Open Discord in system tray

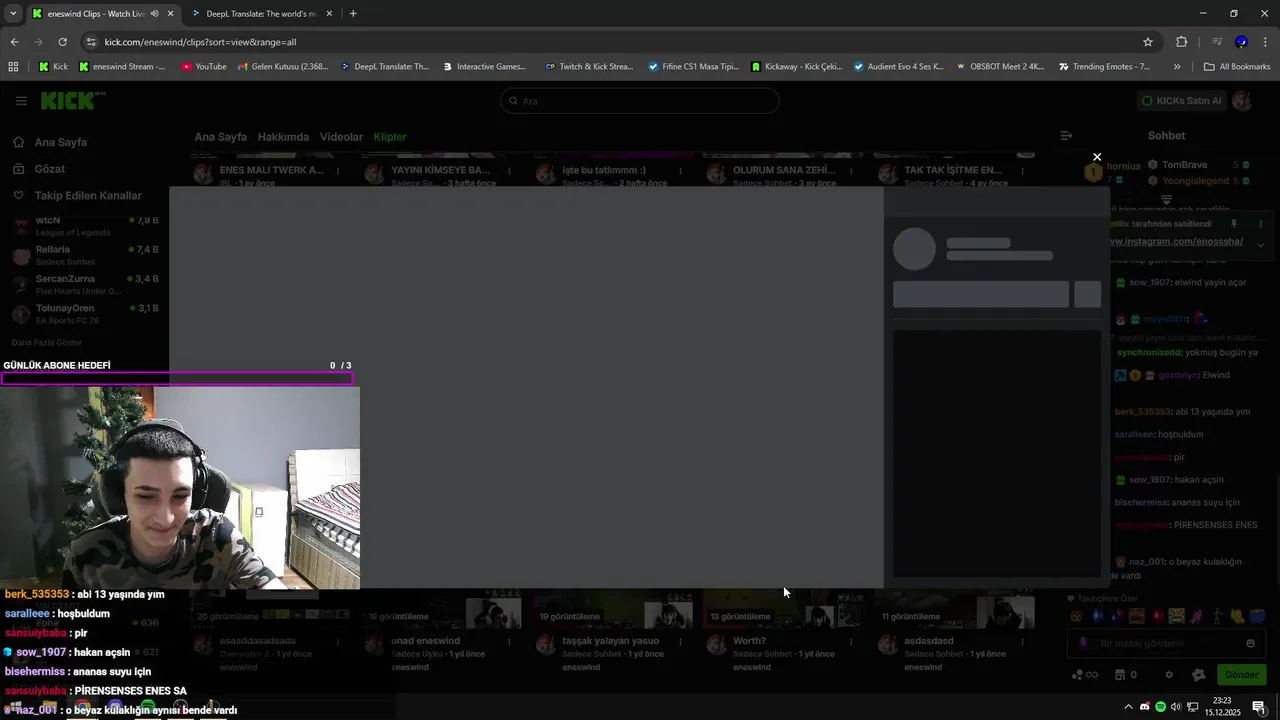tap(1145, 707)
